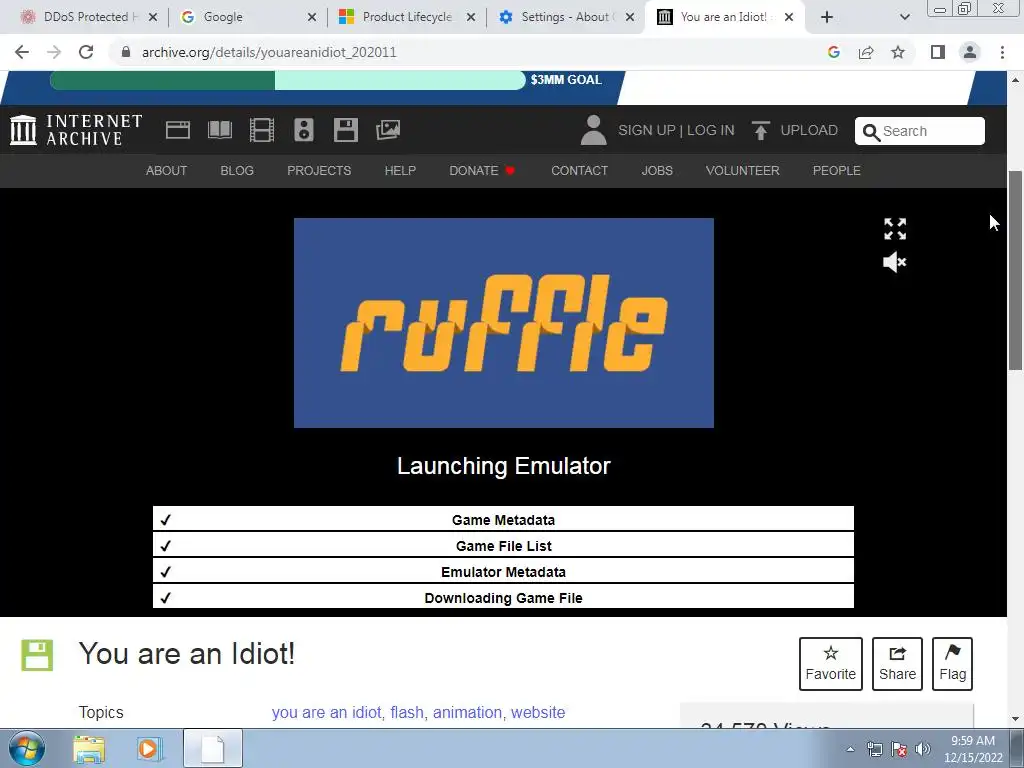The width and height of the screenshot is (1024, 768).
Task: Click the ABOUT menu link
Action: (167, 170)
